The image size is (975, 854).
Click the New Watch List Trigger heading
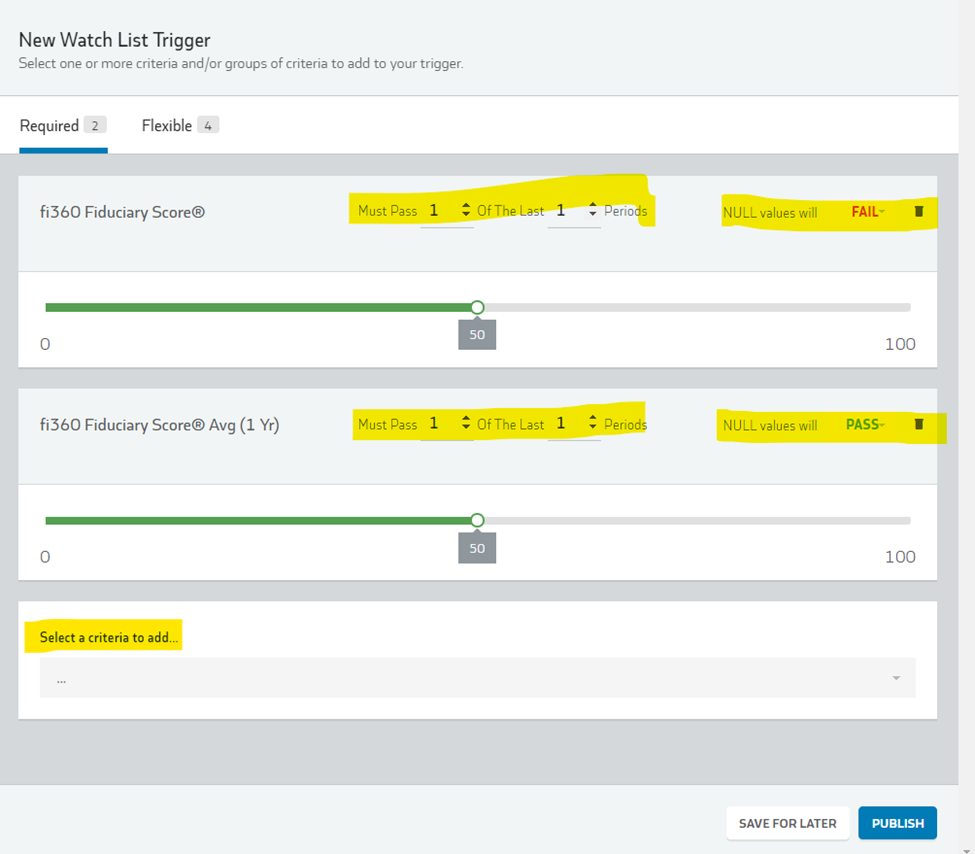point(114,40)
